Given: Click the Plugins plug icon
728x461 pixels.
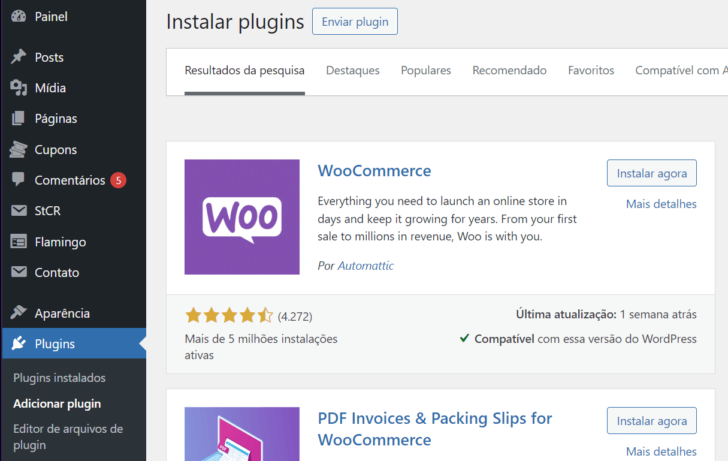Looking at the screenshot, I should (19, 343).
